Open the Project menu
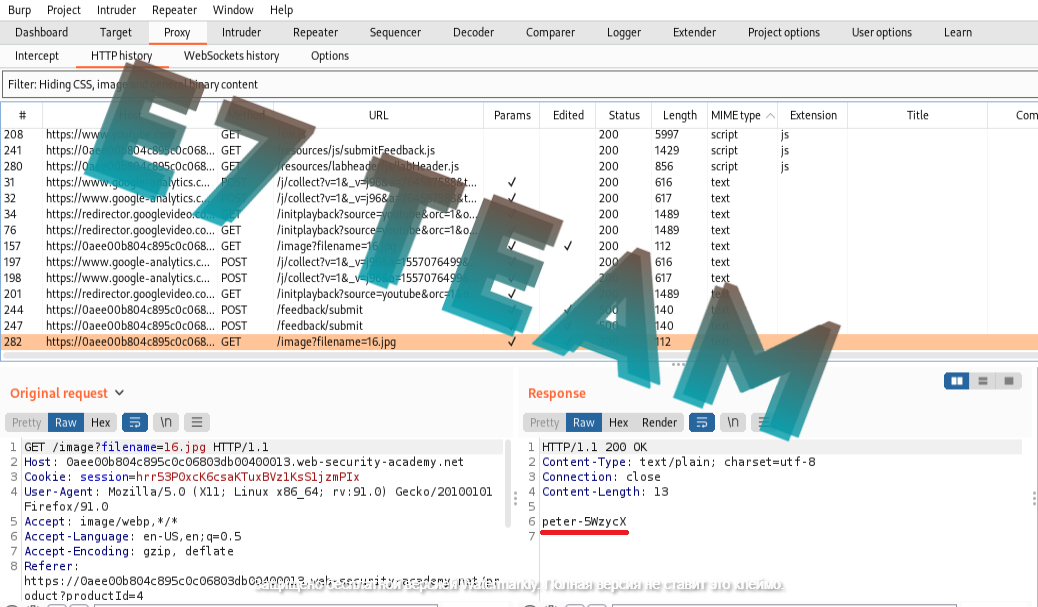 coord(64,10)
